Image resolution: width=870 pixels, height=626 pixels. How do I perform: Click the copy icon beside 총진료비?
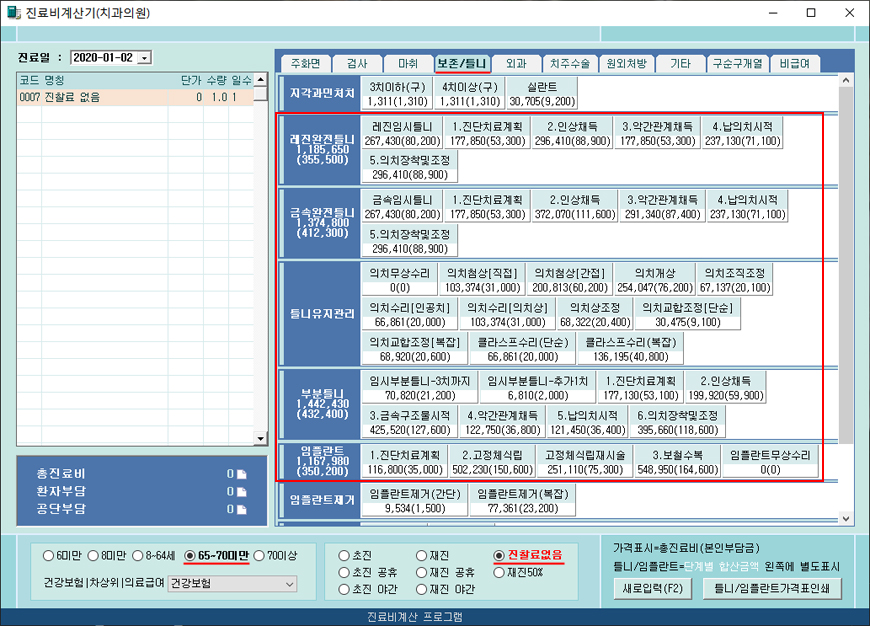[x=241, y=474]
